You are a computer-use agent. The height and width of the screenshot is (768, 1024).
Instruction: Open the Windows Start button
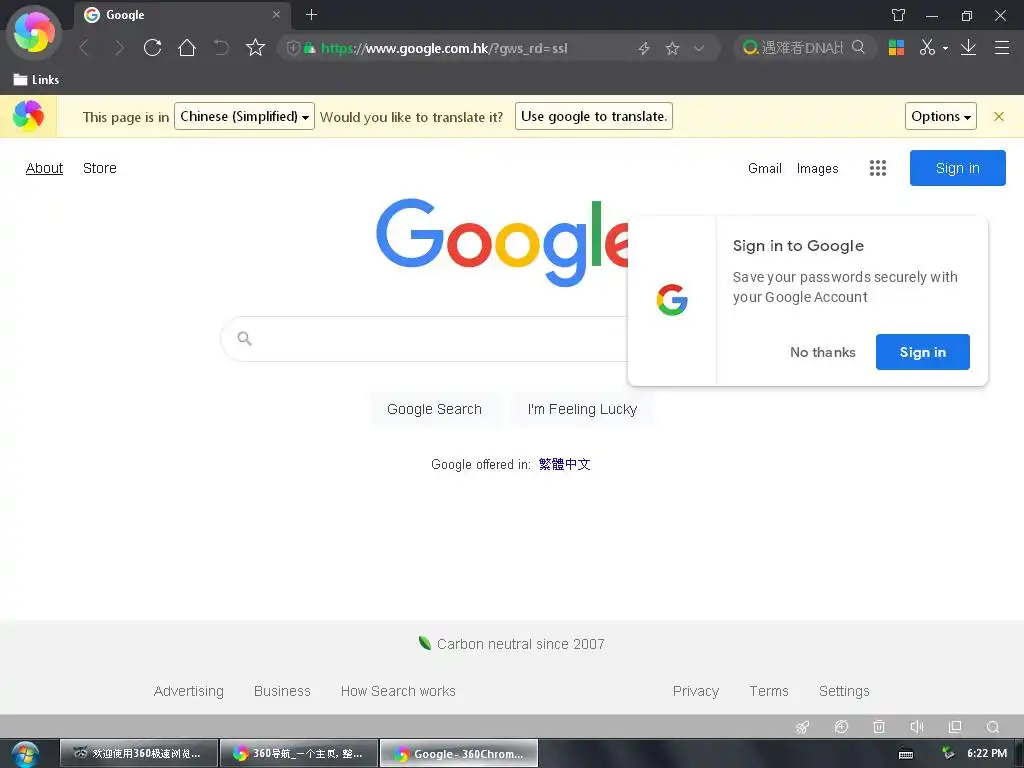pos(25,754)
